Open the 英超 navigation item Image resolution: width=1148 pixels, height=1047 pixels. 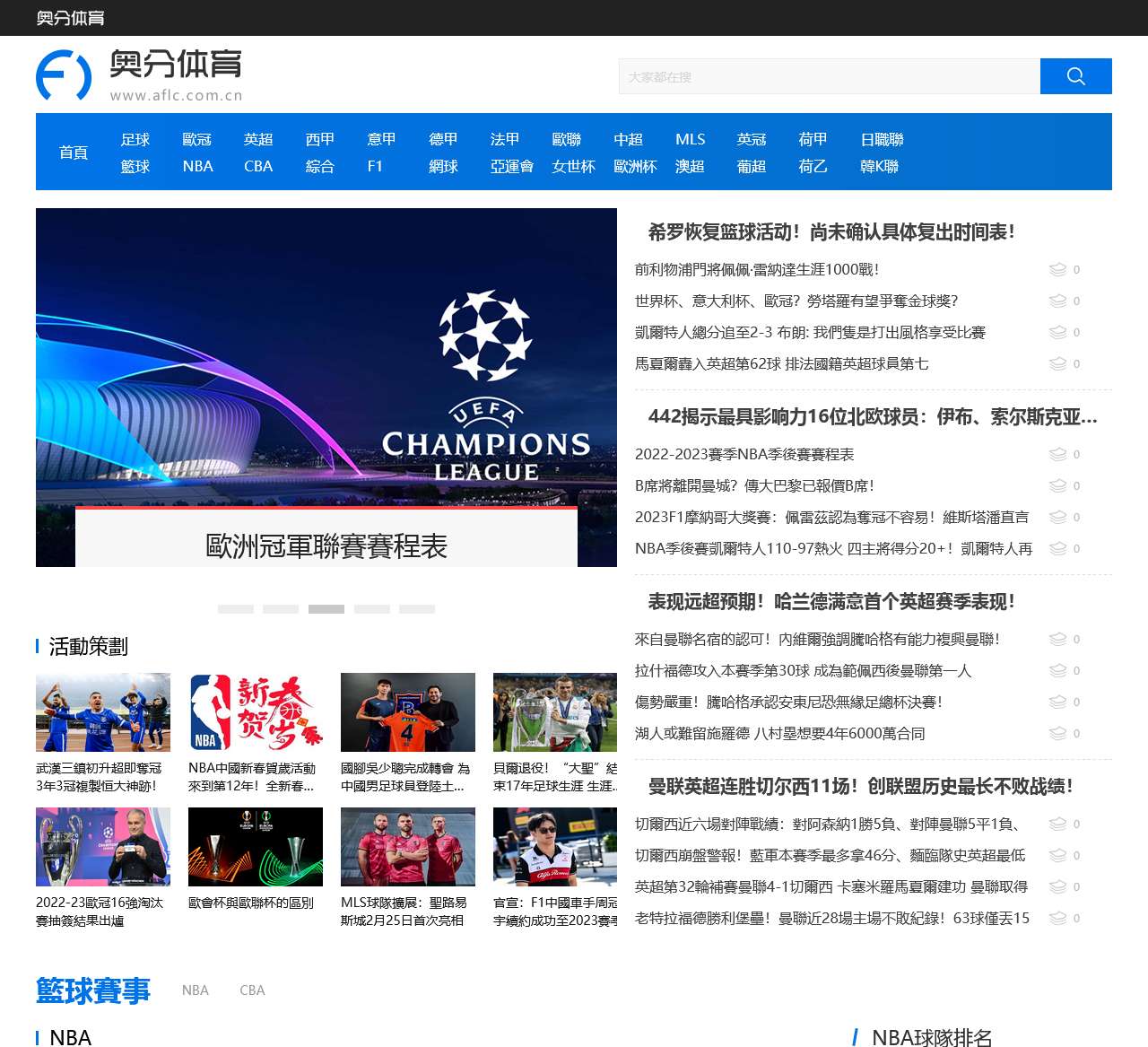[x=258, y=139]
